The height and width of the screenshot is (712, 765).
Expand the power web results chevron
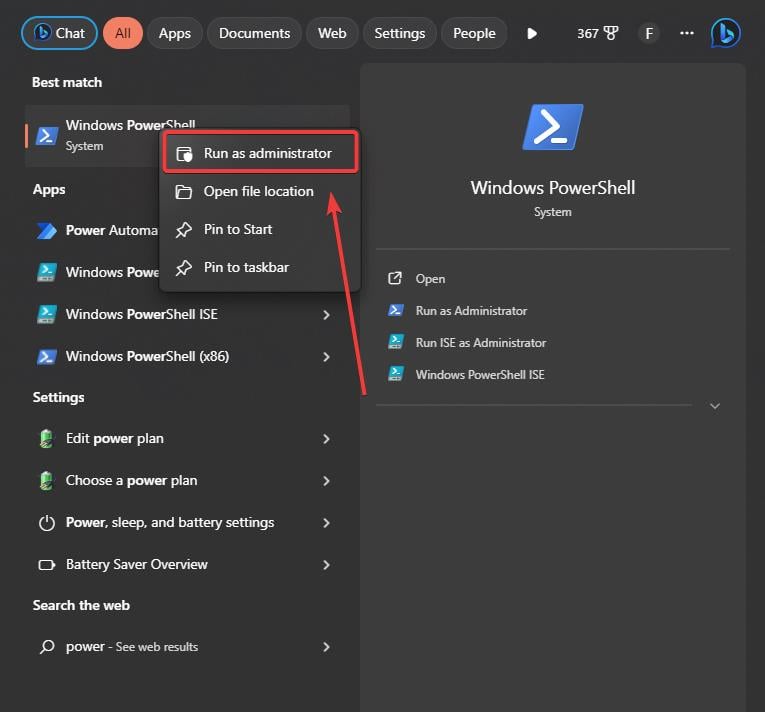click(326, 647)
